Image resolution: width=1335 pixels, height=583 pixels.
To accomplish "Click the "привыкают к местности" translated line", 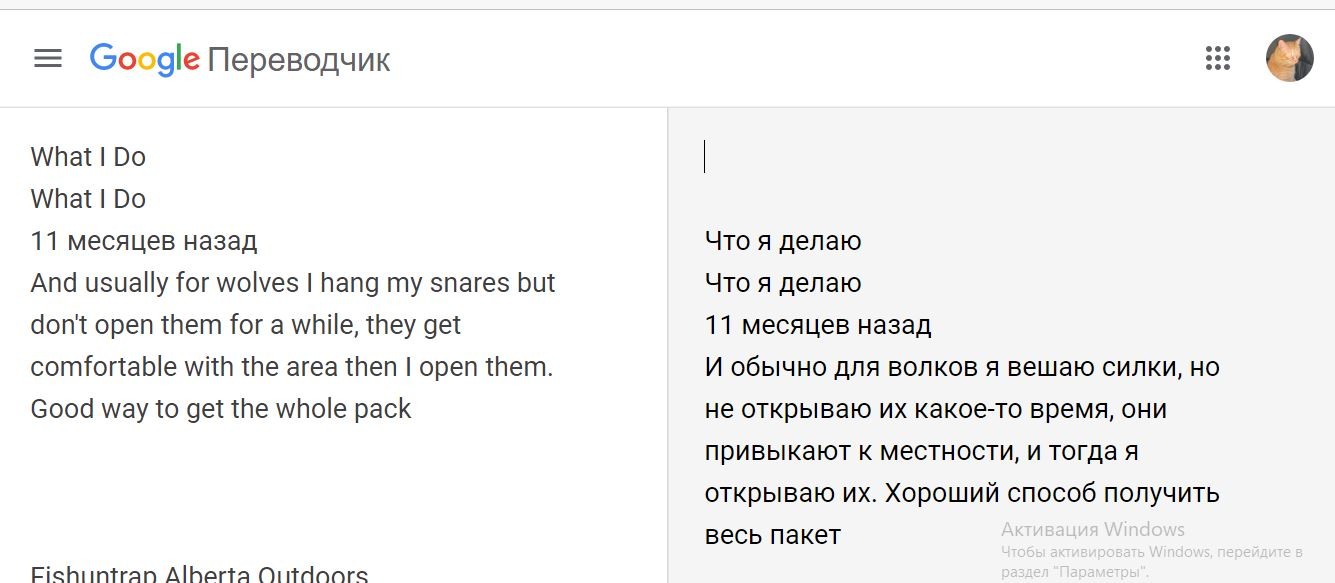I will pyautogui.click(x=921, y=451).
